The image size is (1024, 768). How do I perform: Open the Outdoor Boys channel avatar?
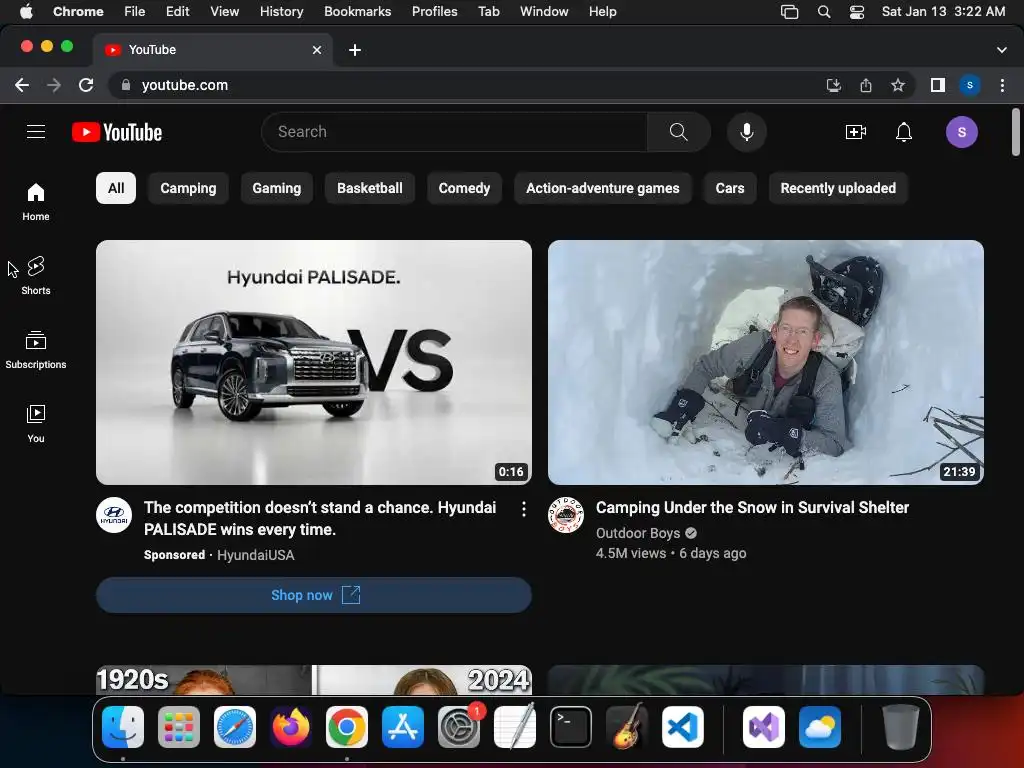pos(566,515)
